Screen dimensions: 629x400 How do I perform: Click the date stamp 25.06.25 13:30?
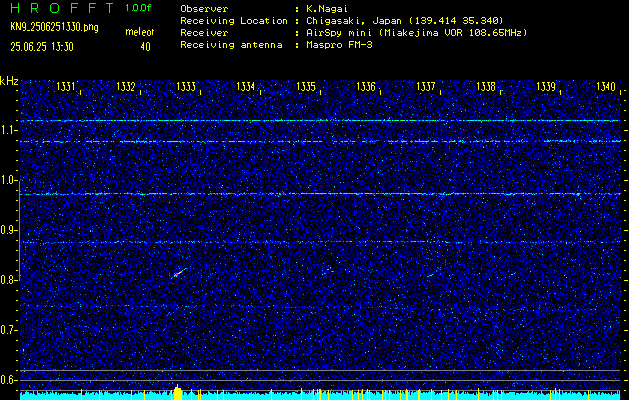[42, 47]
